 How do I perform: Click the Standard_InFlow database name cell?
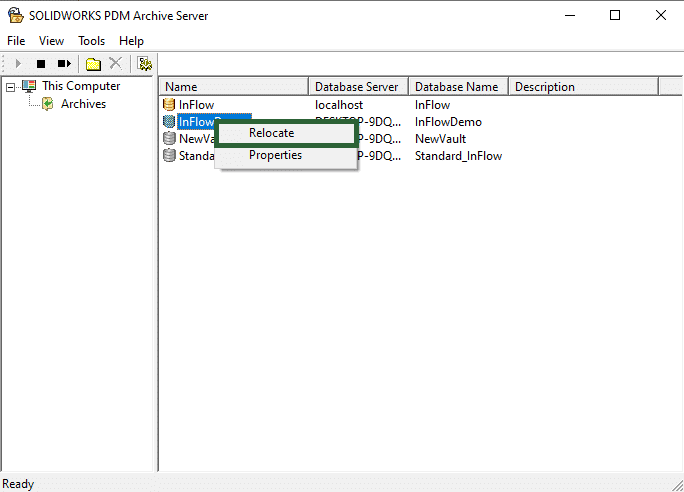tap(458, 156)
